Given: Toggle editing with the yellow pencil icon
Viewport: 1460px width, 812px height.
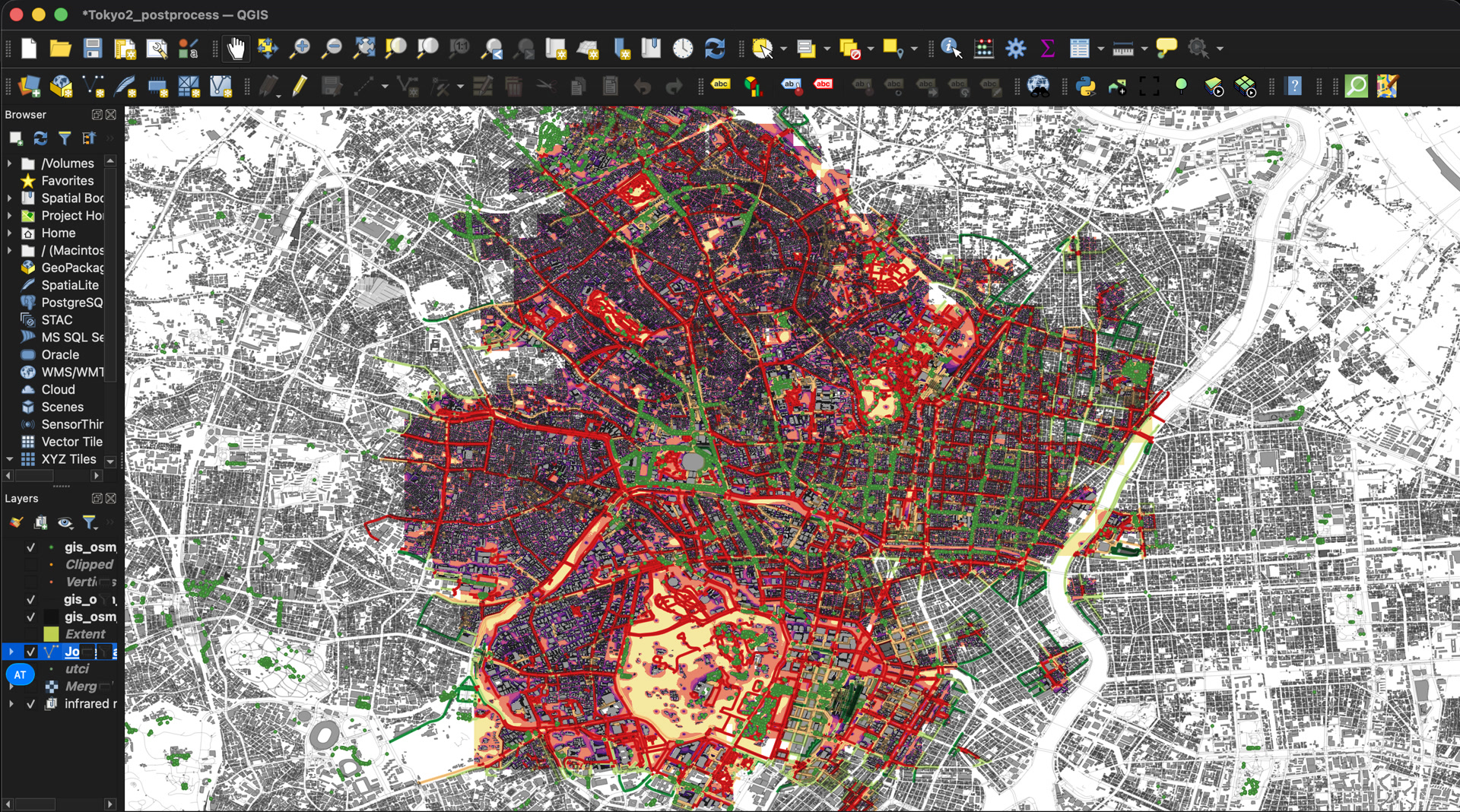Looking at the screenshot, I should click(x=300, y=86).
